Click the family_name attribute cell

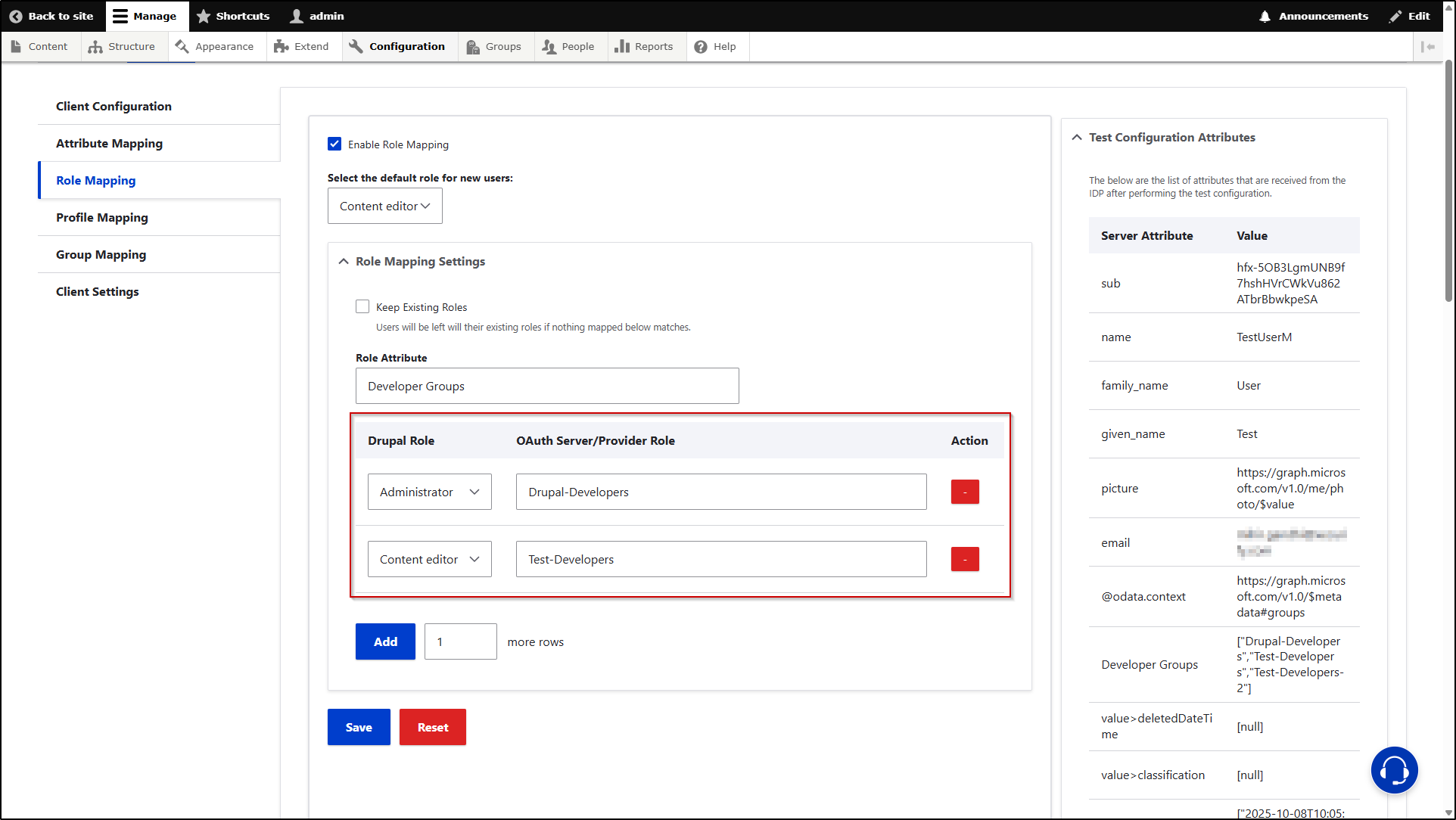(1134, 385)
